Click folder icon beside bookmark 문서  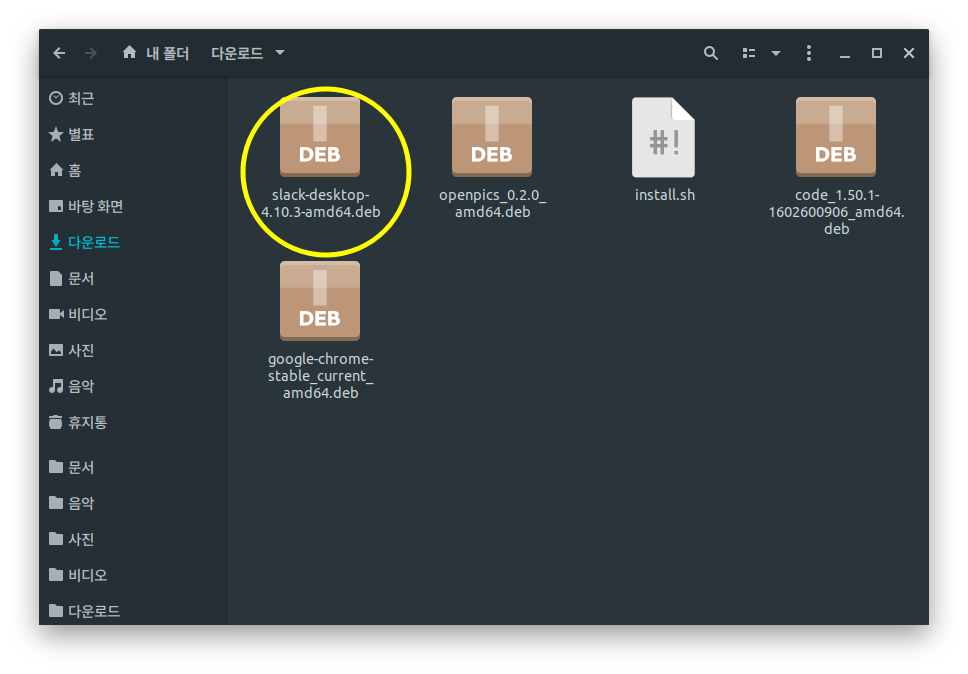tap(56, 467)
